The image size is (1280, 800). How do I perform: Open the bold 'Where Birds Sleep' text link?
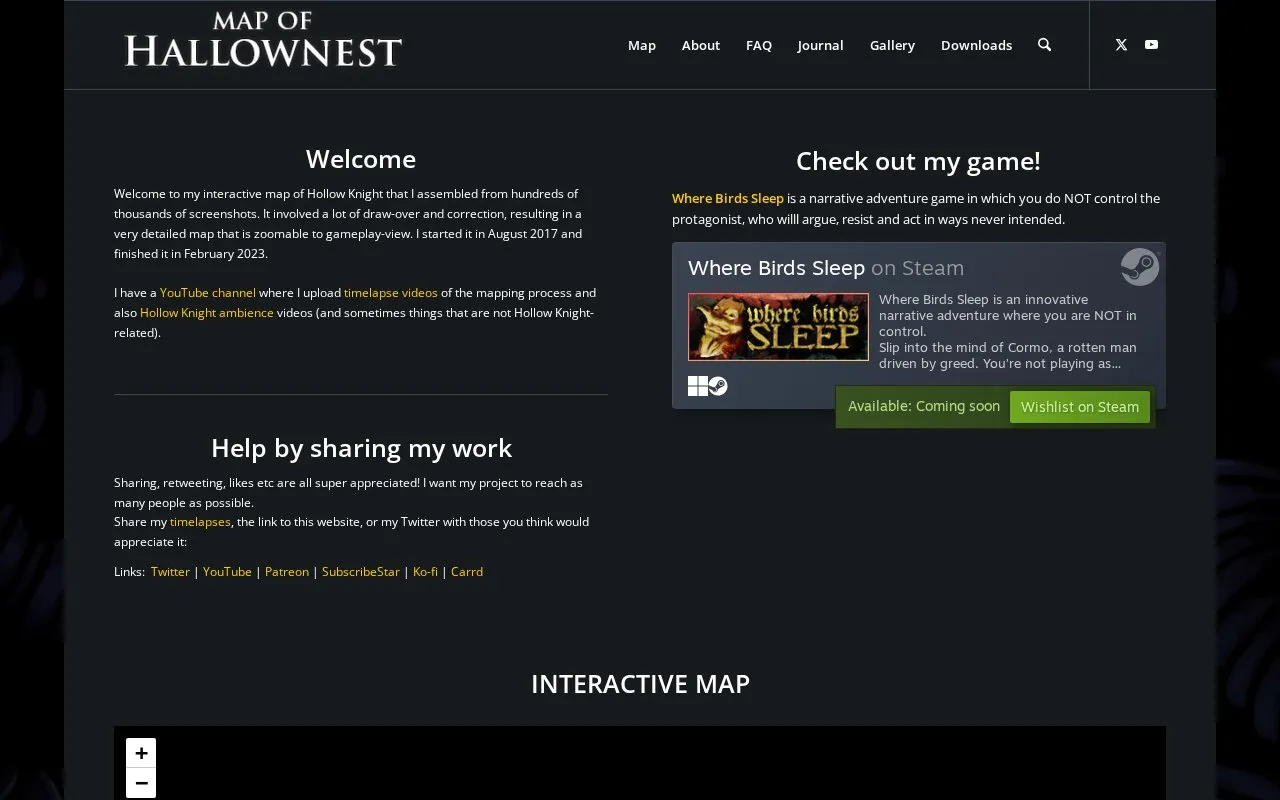point(728,199)
